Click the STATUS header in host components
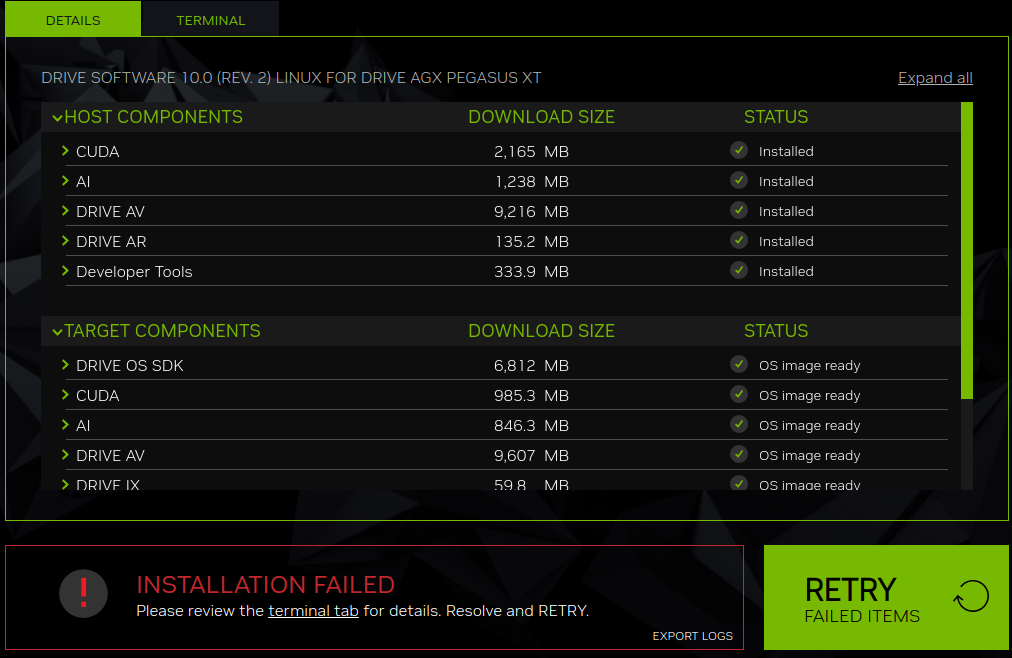The width and height of the screenshot is (1012, 658). 776,117
